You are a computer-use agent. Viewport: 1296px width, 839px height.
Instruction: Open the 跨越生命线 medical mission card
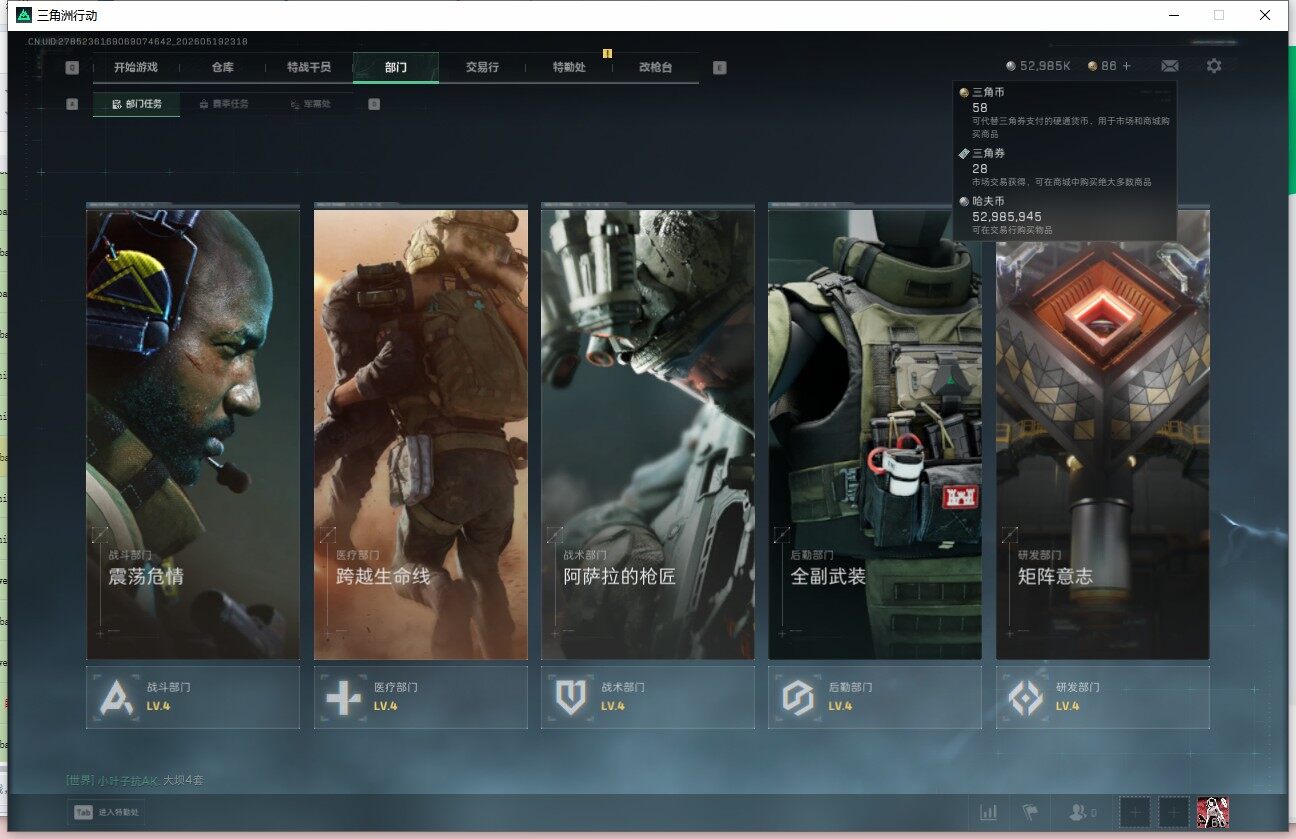tap(420, 434)
